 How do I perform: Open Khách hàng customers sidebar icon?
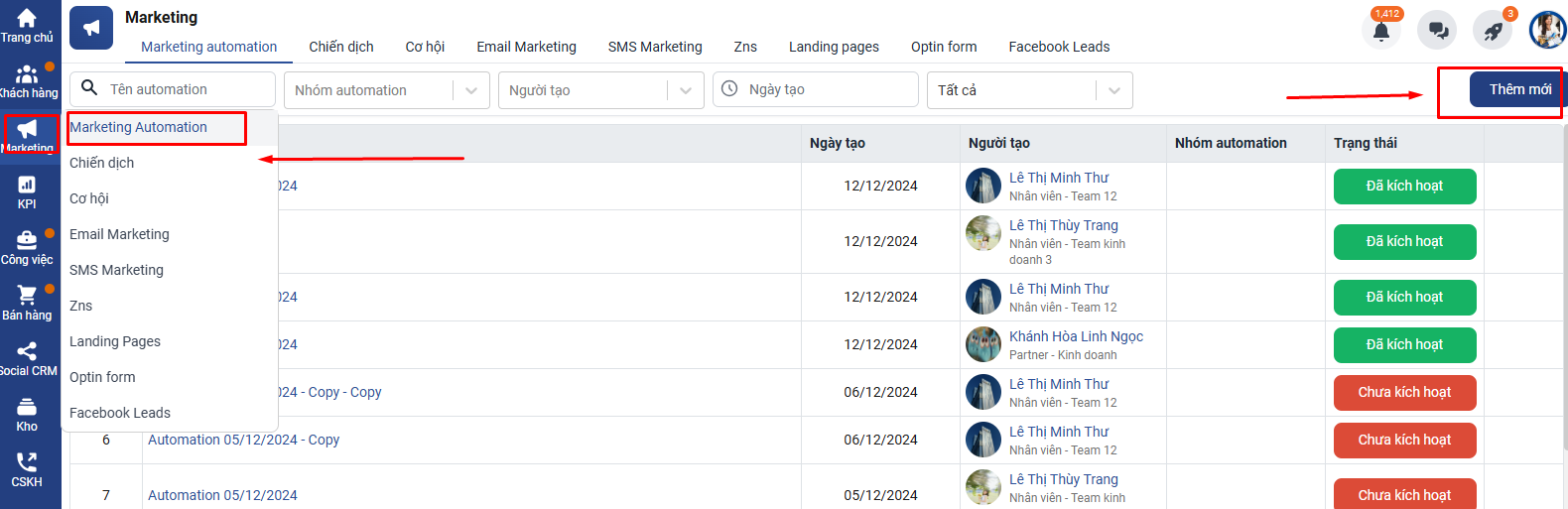(x=27, y=75)
